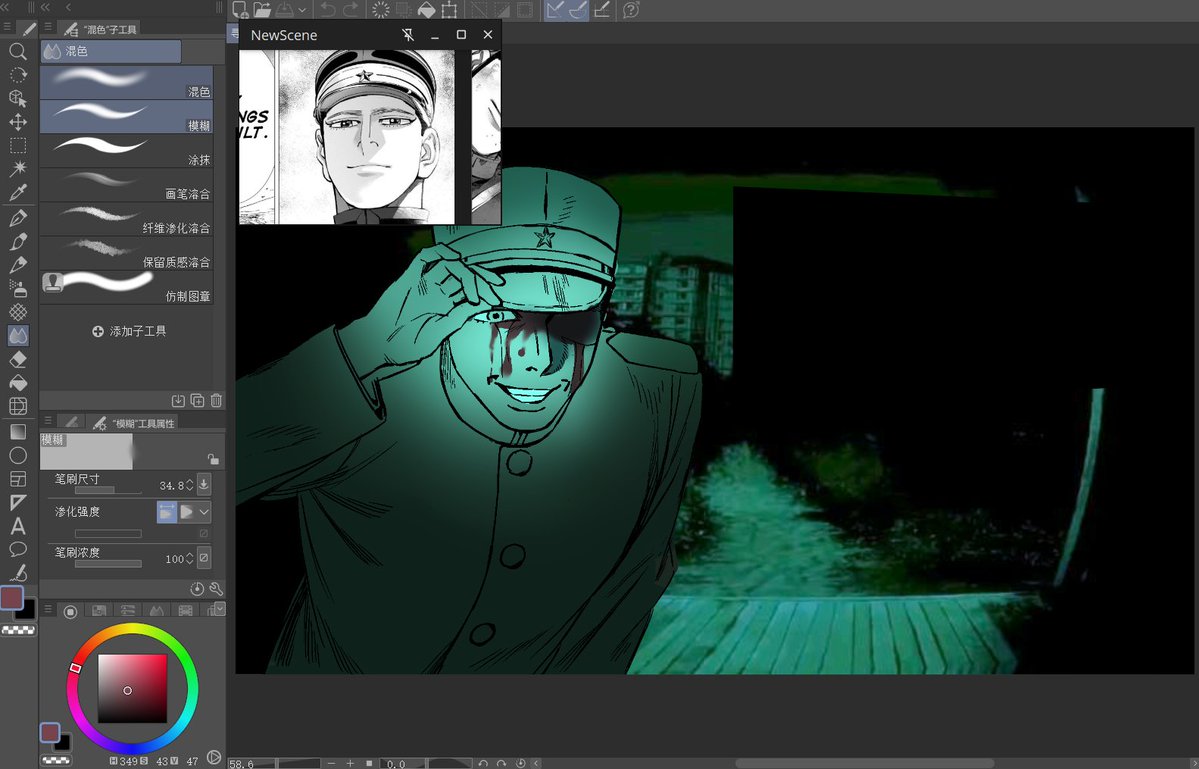Toggle snap to ruler in command bar
The width and height of the screenshot is (1199, 769).
[555, 10]
